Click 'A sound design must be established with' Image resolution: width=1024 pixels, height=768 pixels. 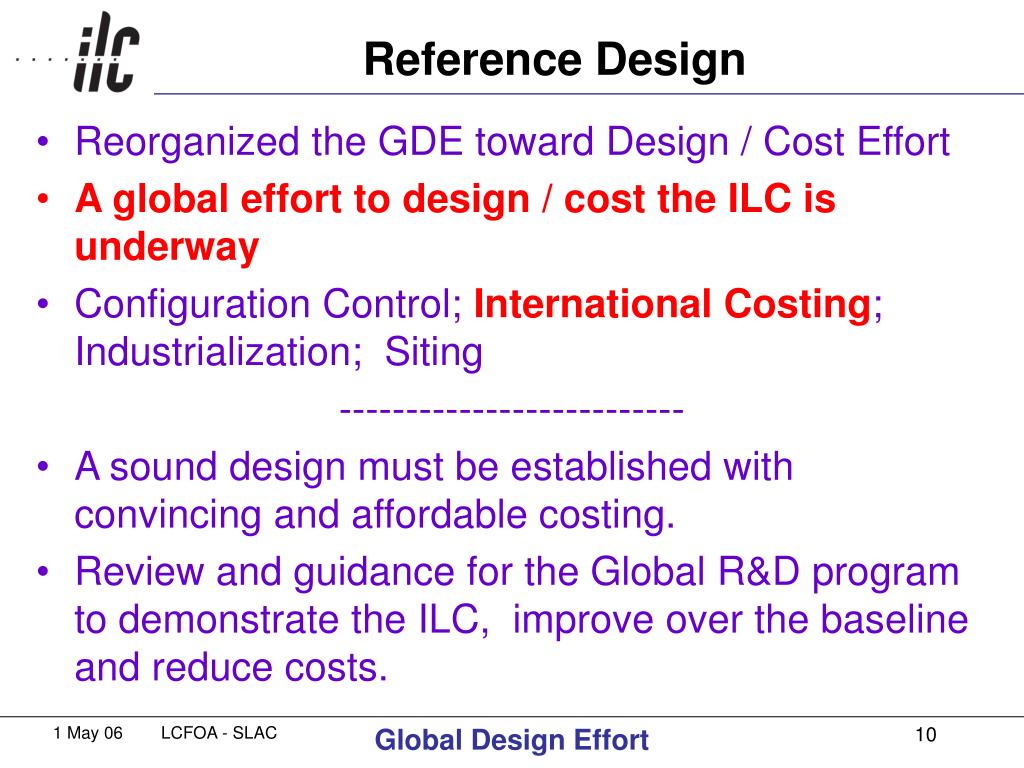click(434, 466)
